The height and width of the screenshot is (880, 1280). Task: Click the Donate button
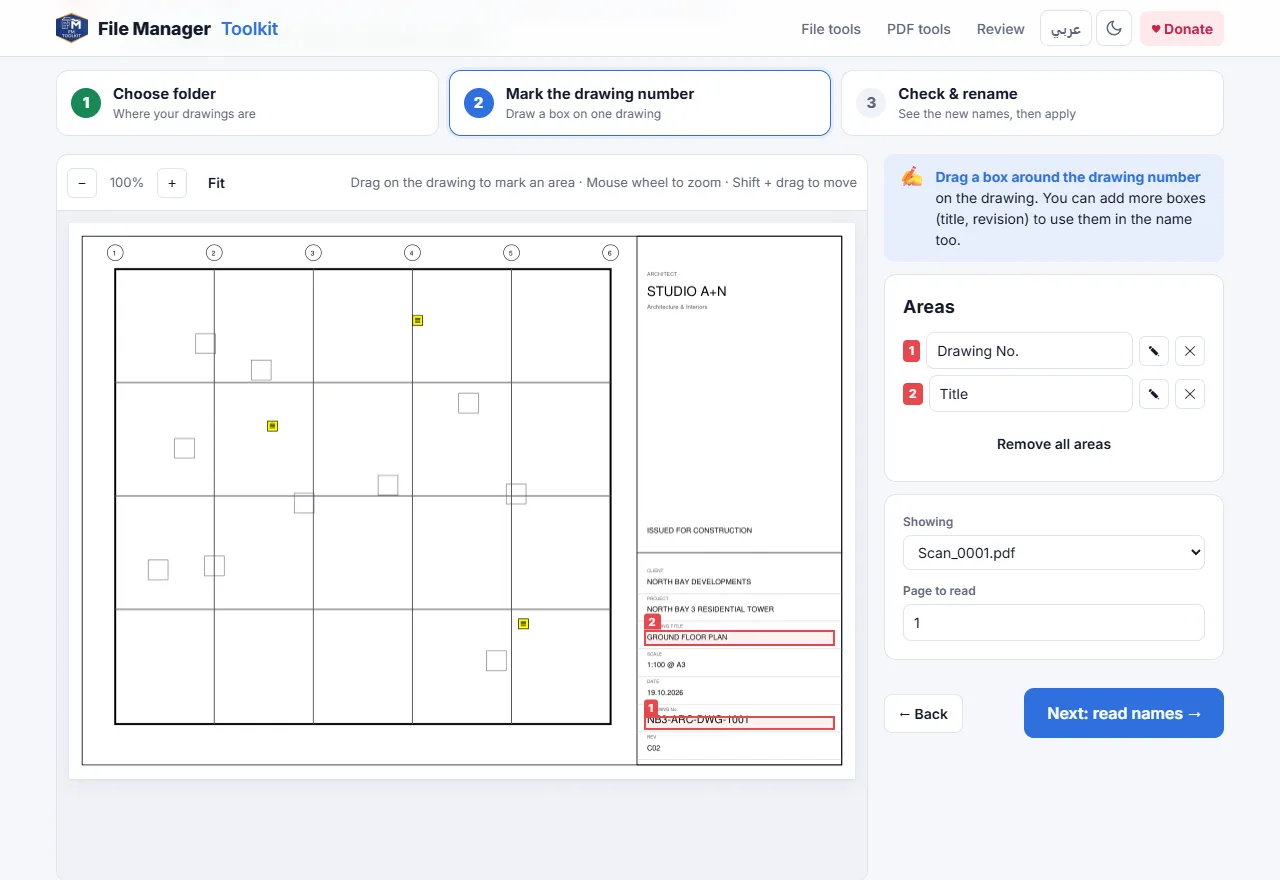coord(1182,29)
